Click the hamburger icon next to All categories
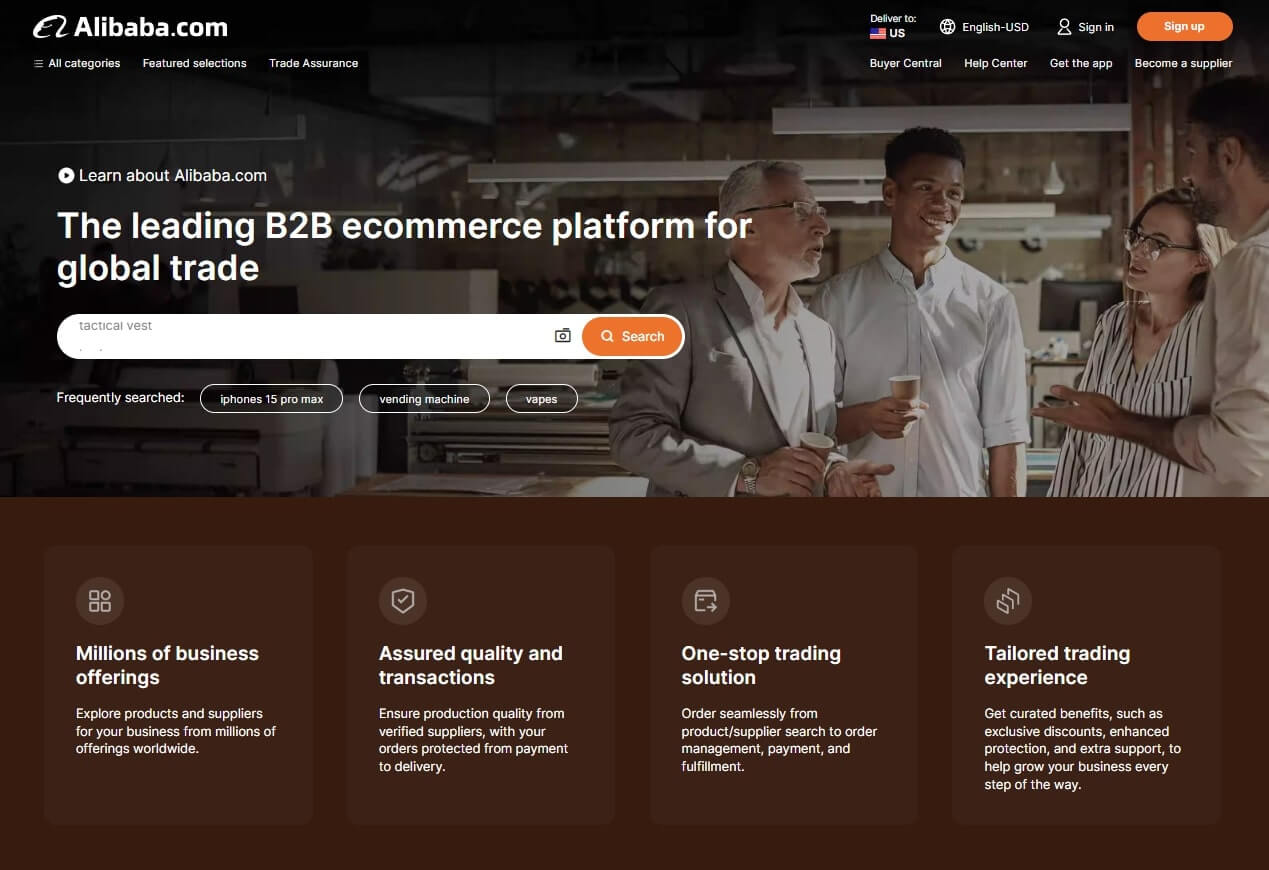The width and height of the screenshot is (1269, 870). (38, 63)
